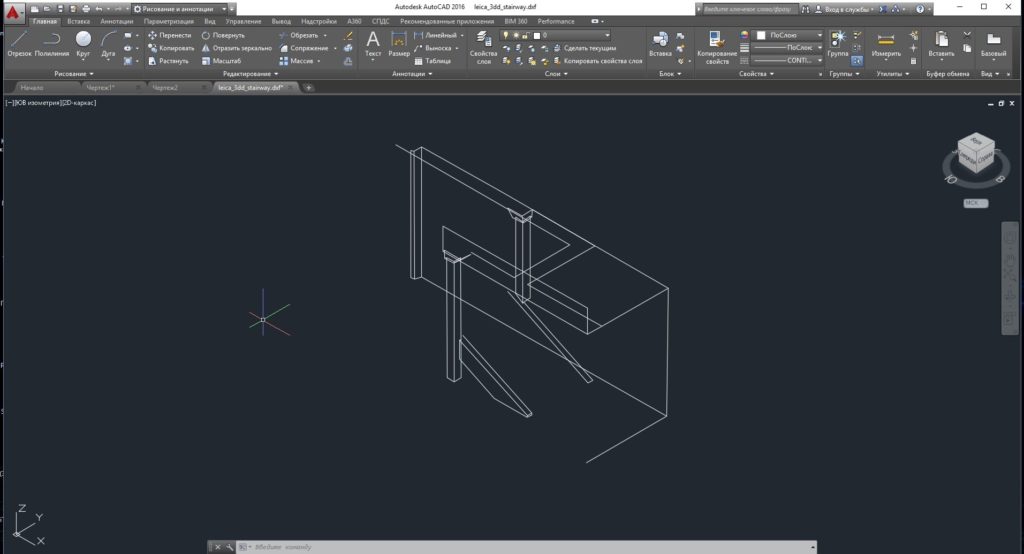Image resolution: width=1024 pixels, height=554 pixels.
Task: Open the layer selection dropdown showing 0
Action: [556, 35]
